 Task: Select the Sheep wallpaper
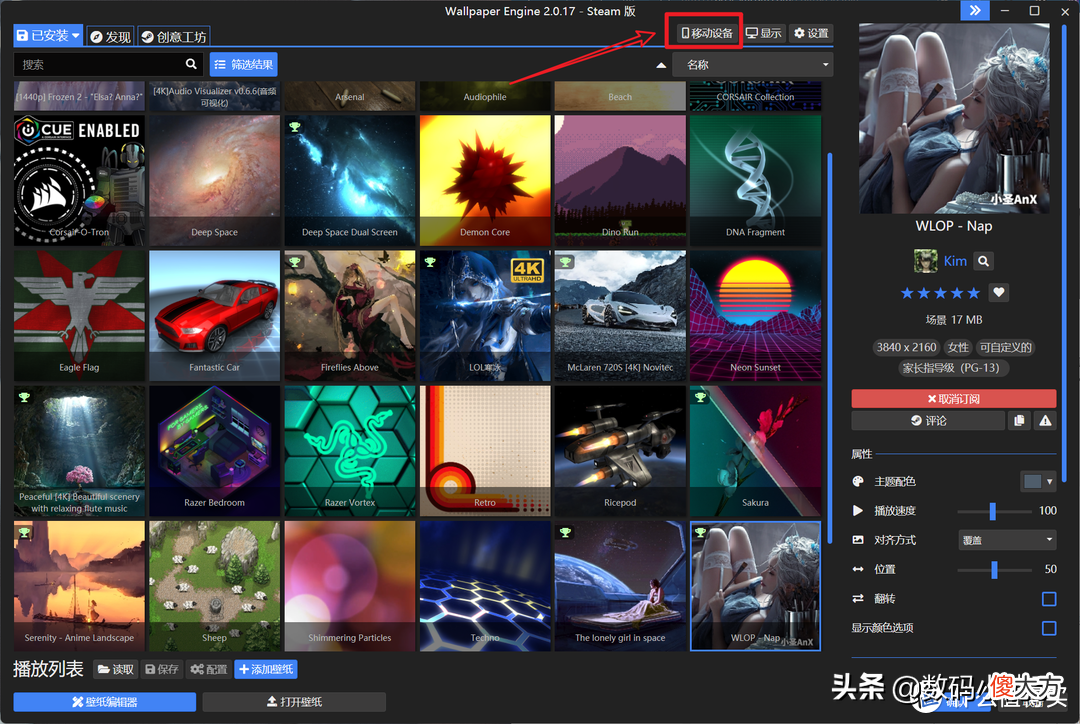(x=214, y=586)
